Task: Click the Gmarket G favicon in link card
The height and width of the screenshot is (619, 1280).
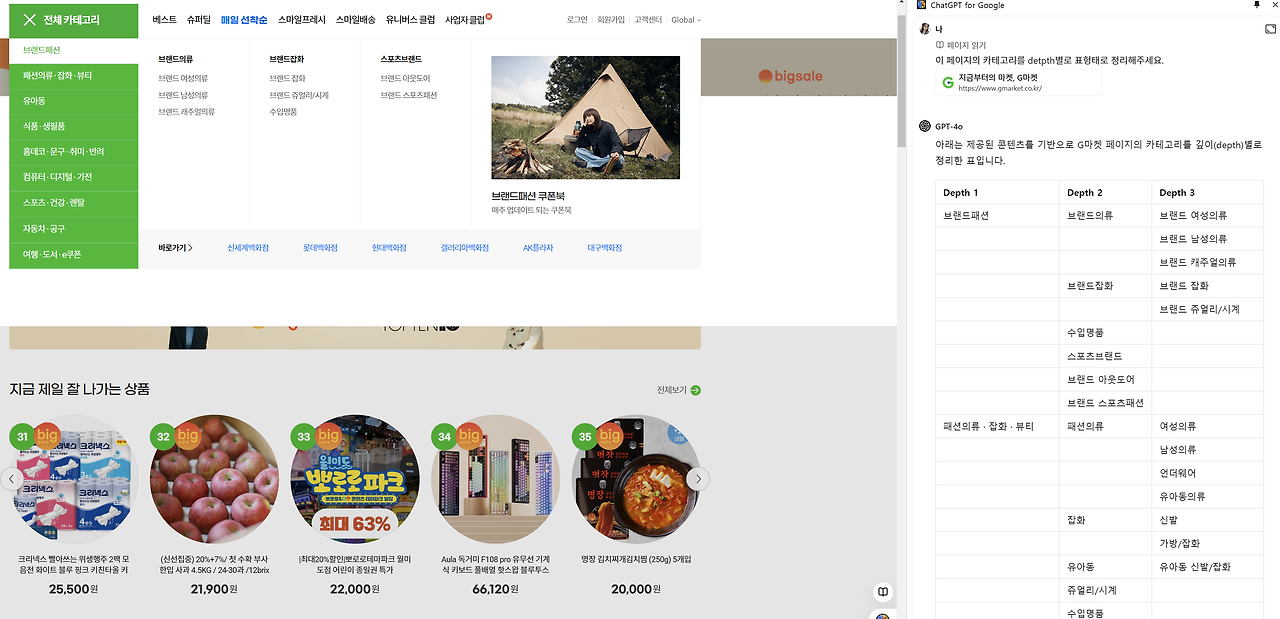Action: tap(948, 82)
